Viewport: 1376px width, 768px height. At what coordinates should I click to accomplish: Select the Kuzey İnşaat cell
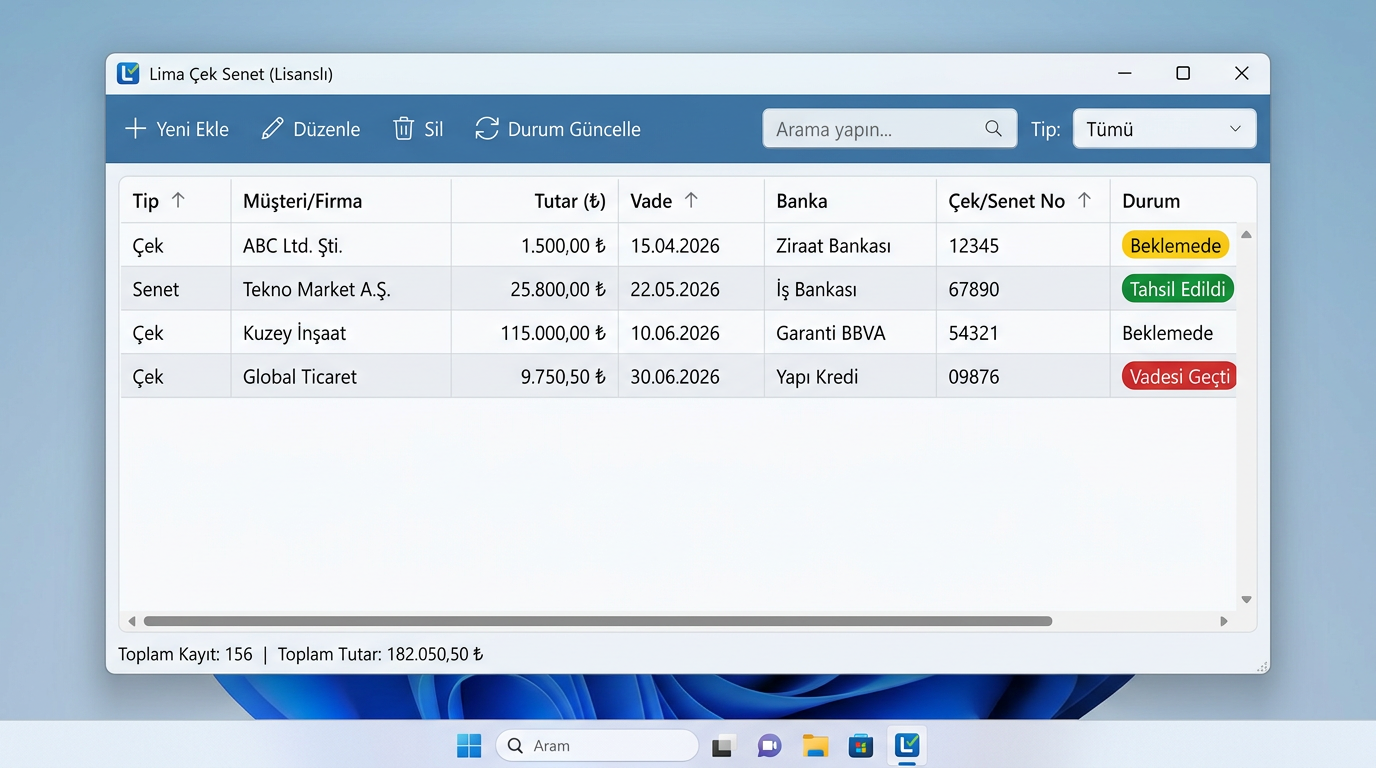click(x=341, y=333)
